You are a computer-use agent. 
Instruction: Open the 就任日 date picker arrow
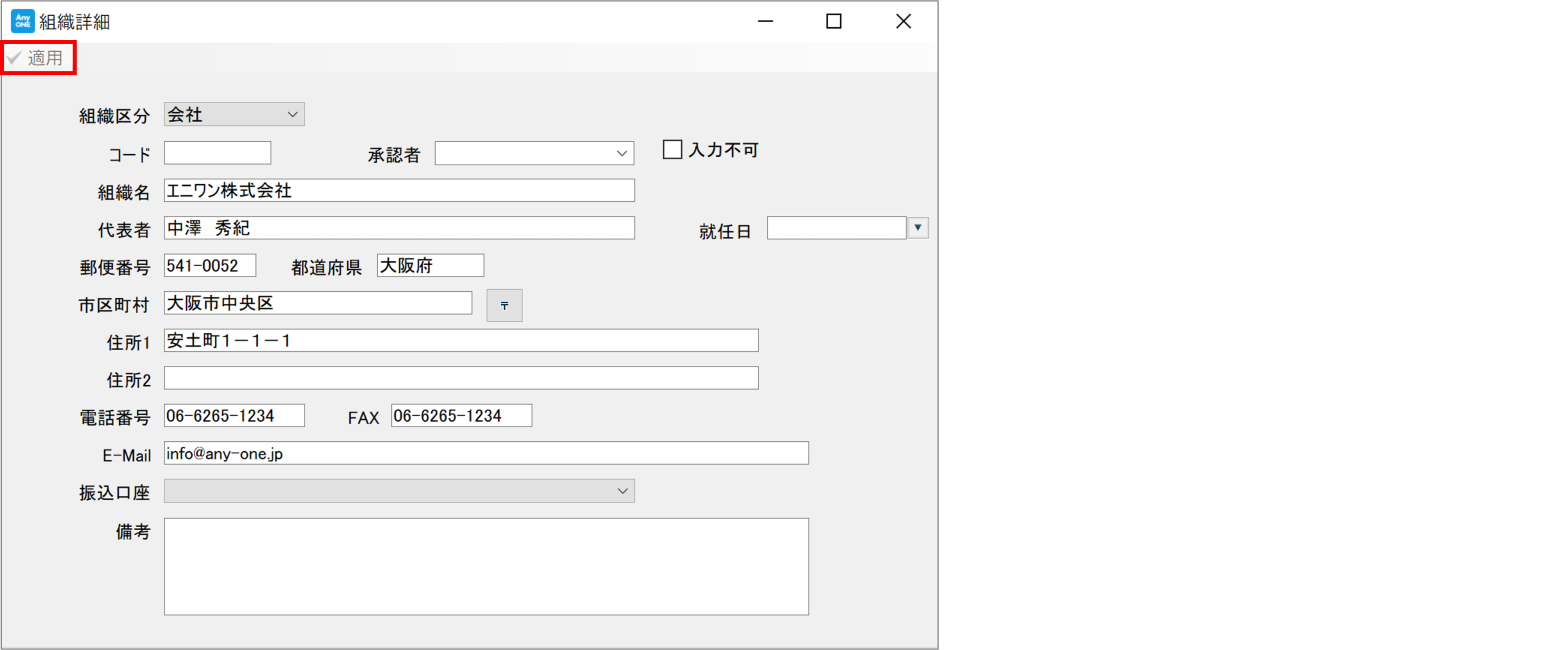(918, 228)
